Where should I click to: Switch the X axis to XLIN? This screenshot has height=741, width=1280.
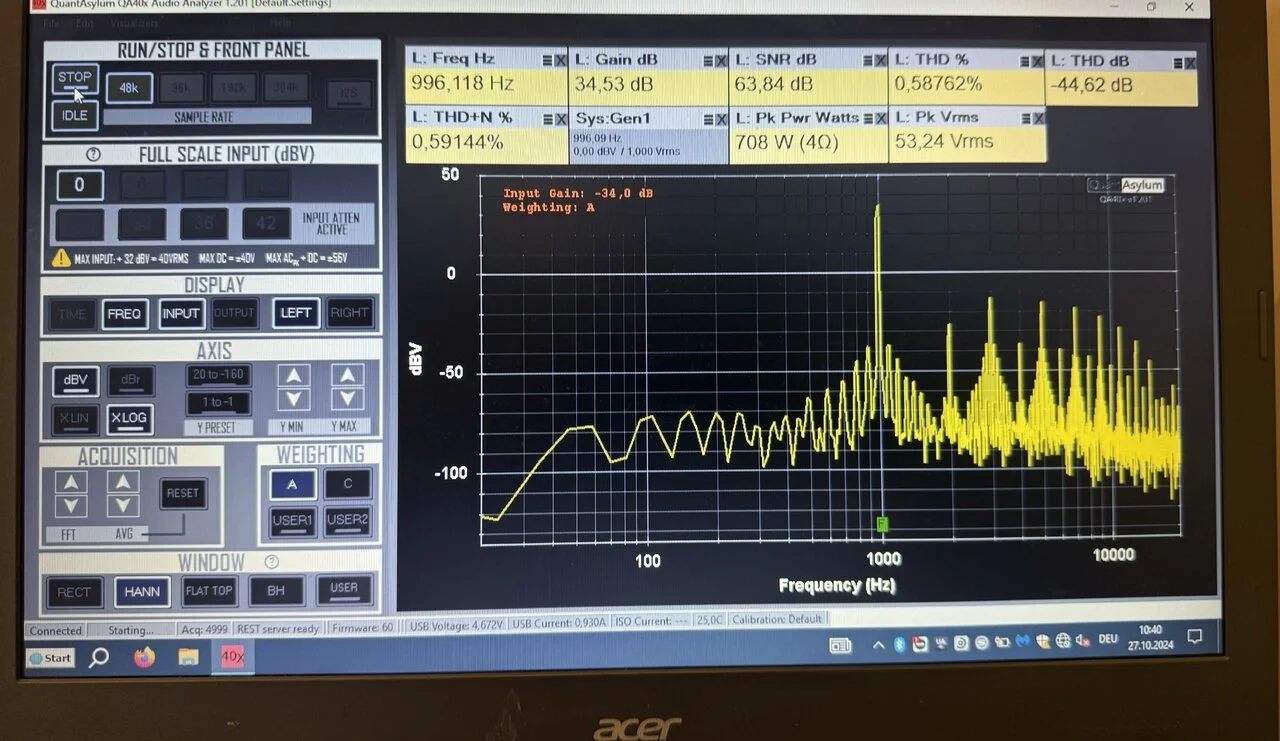(73, 419)
